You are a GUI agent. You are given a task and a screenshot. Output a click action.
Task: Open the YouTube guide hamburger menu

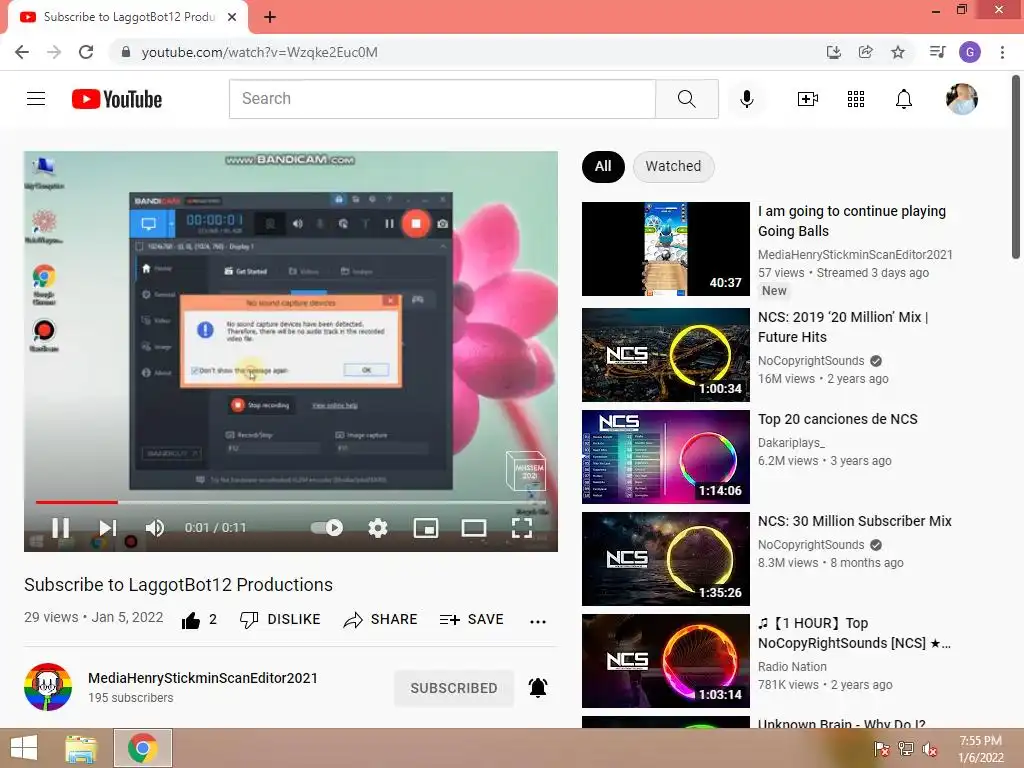[36, 99]
